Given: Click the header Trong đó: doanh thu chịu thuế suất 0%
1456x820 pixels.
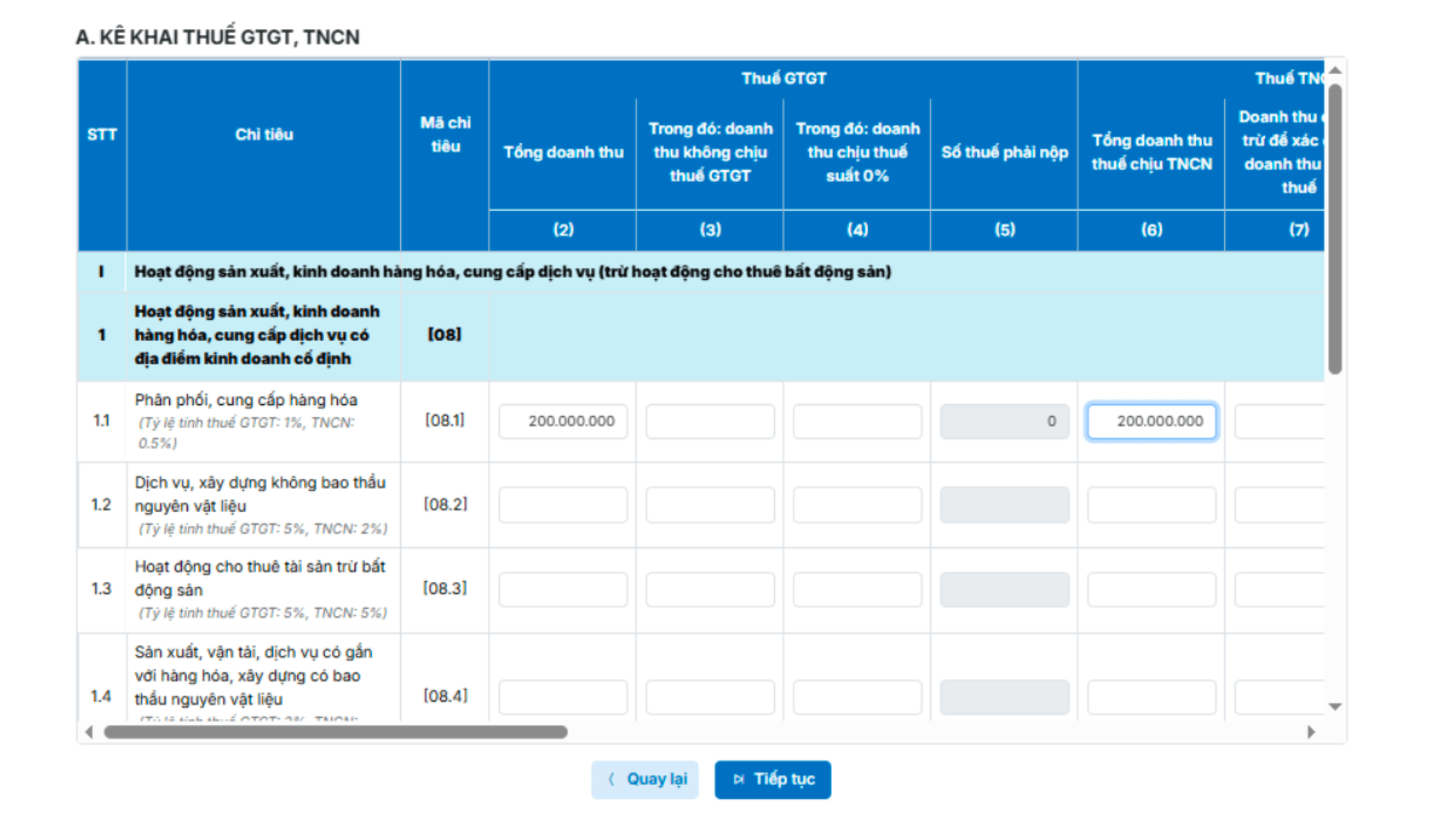Looking at the screenshot, I should (857, 152).
